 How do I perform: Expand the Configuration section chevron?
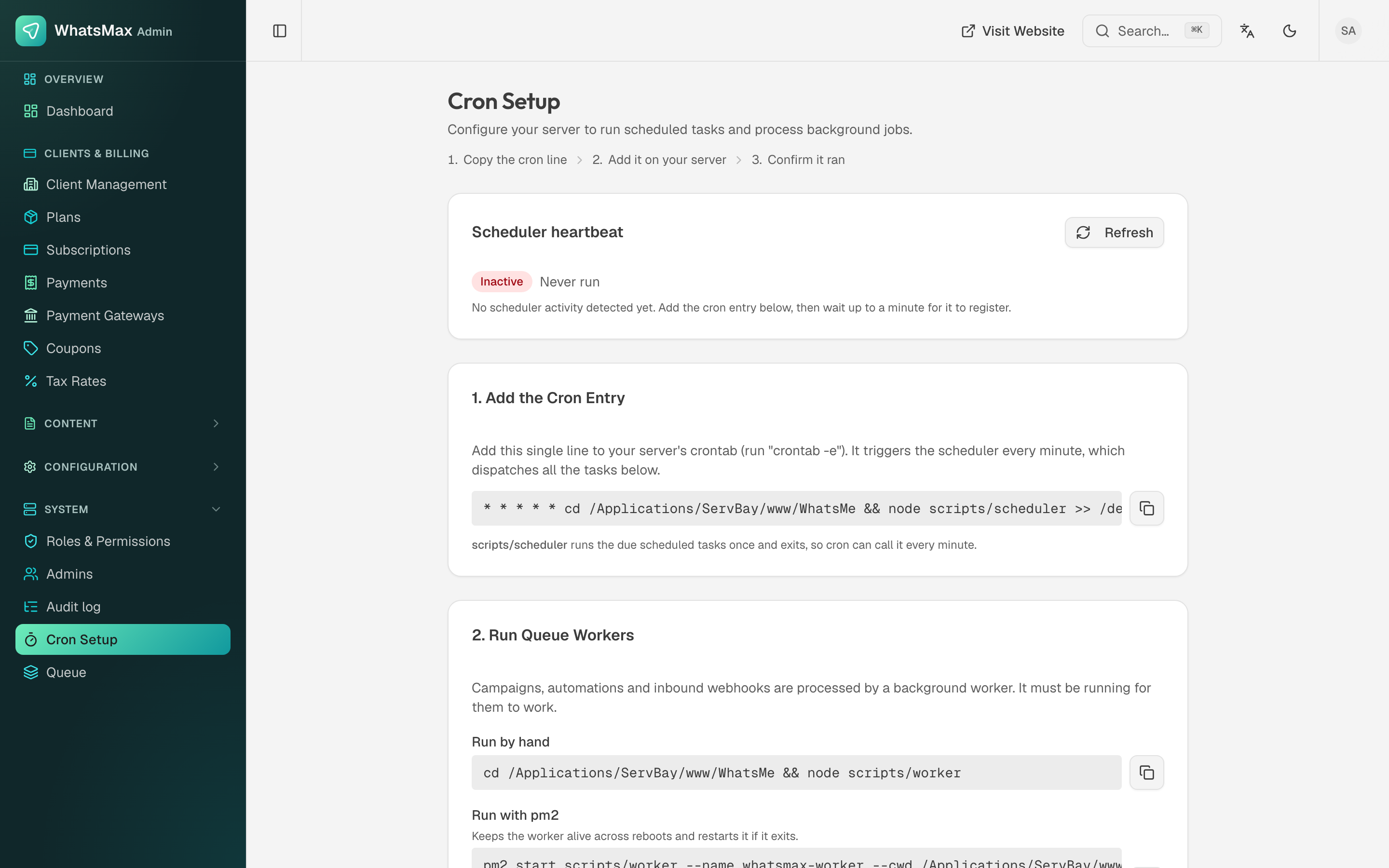(216, 467)
